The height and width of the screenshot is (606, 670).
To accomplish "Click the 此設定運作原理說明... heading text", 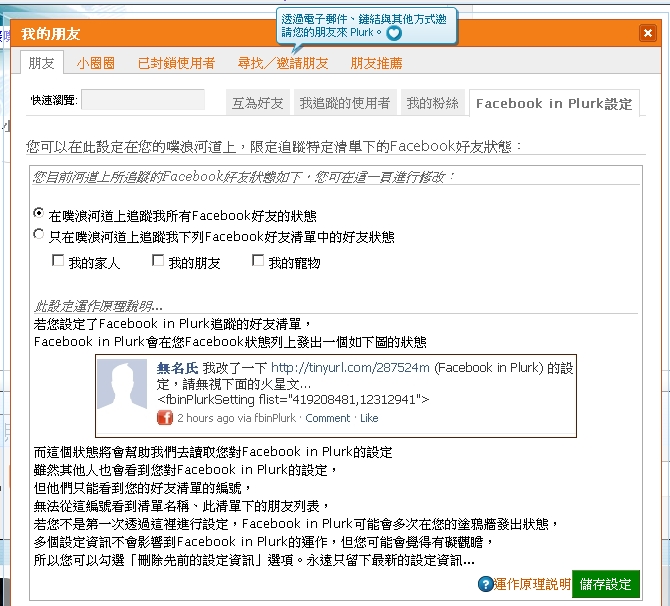I will point(98,306).
